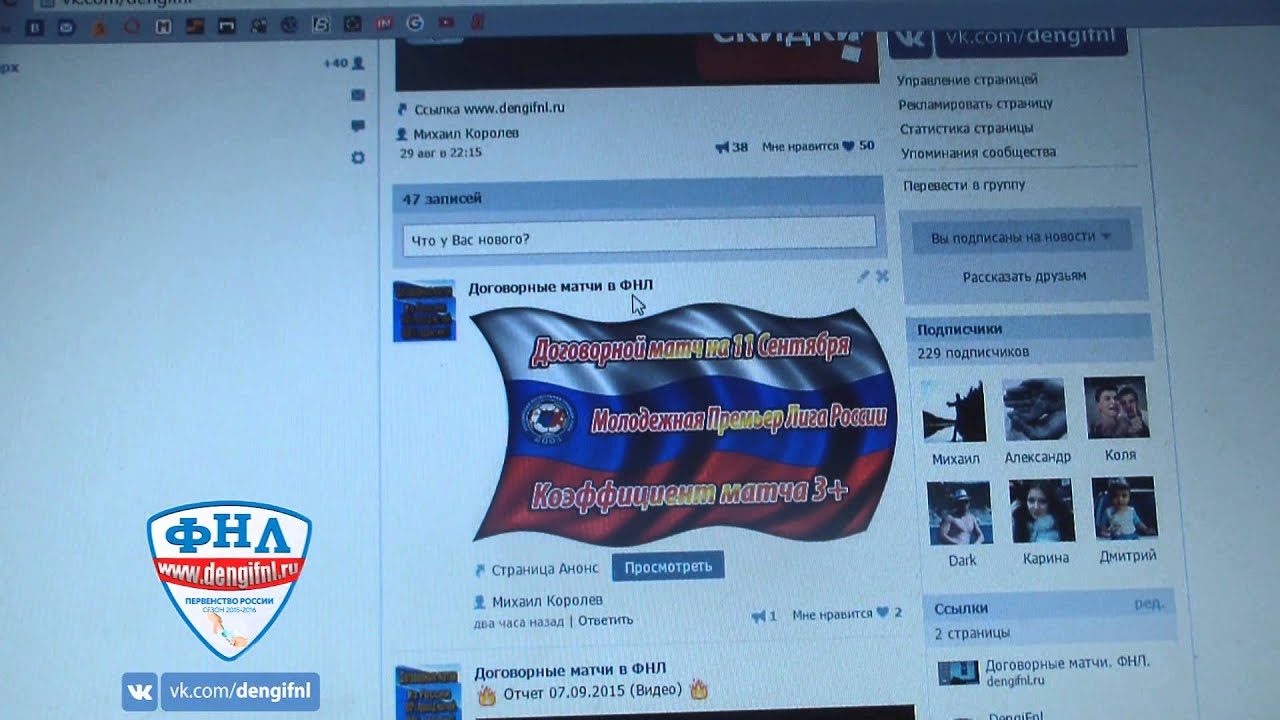Open the Рекламировать страницу link
Image resolution: width=1280 pixels, height=720 pixels.
point(975,104)
